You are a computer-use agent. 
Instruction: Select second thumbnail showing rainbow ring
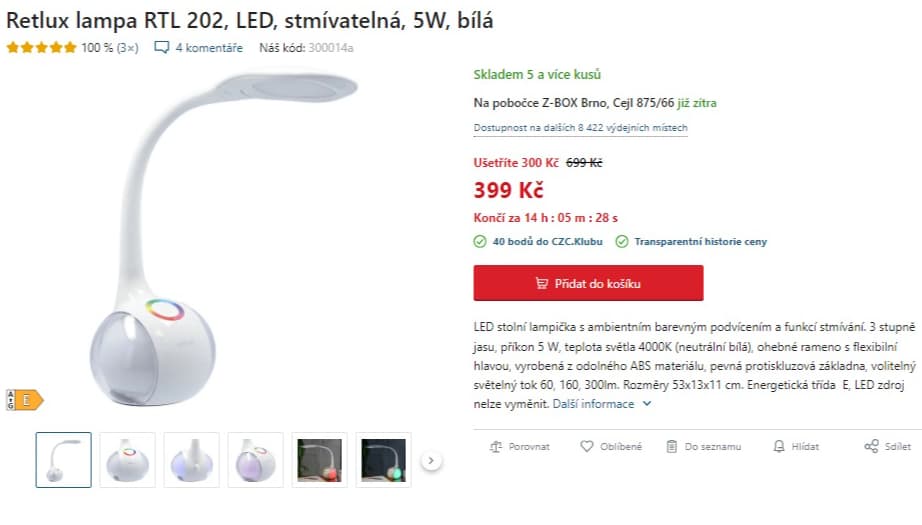click(x=128, y=460)
